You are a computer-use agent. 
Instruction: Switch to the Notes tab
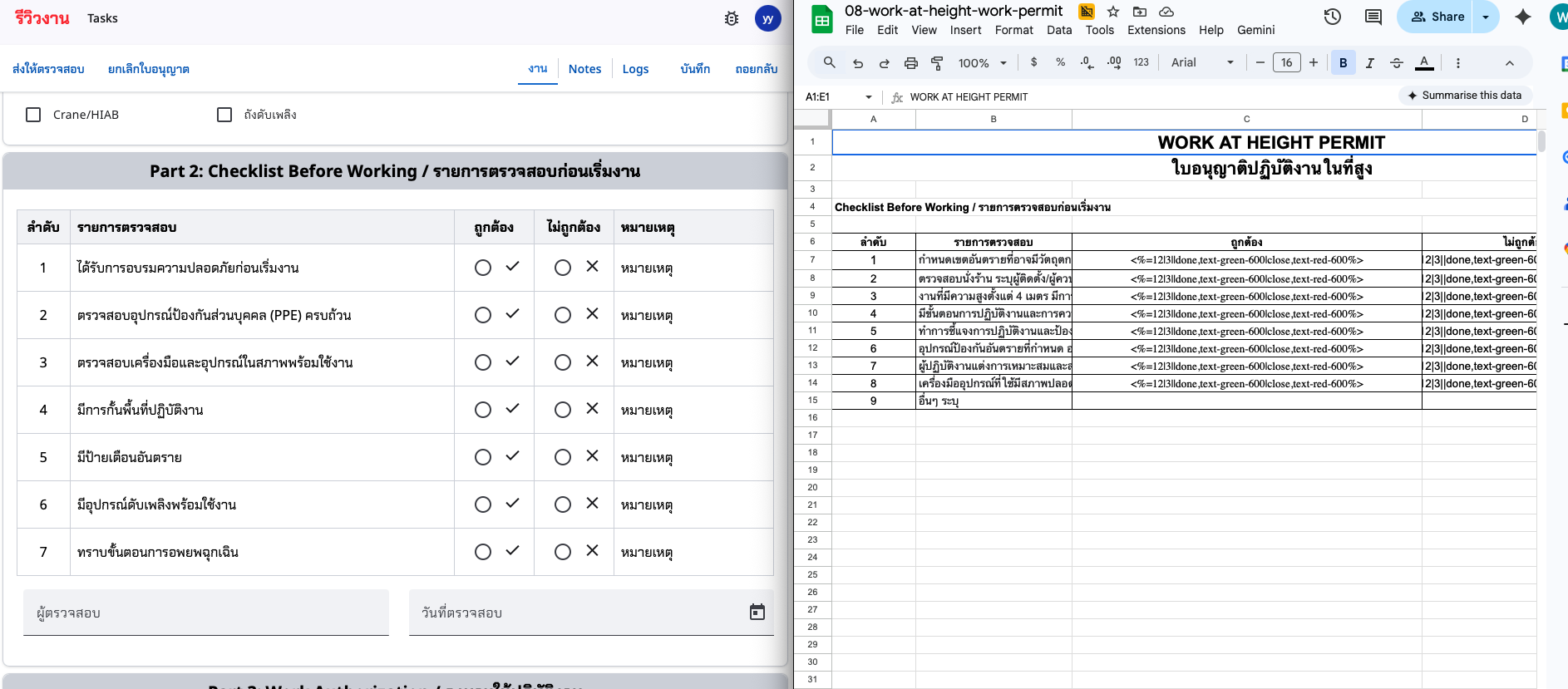click(x=584, y=69)
